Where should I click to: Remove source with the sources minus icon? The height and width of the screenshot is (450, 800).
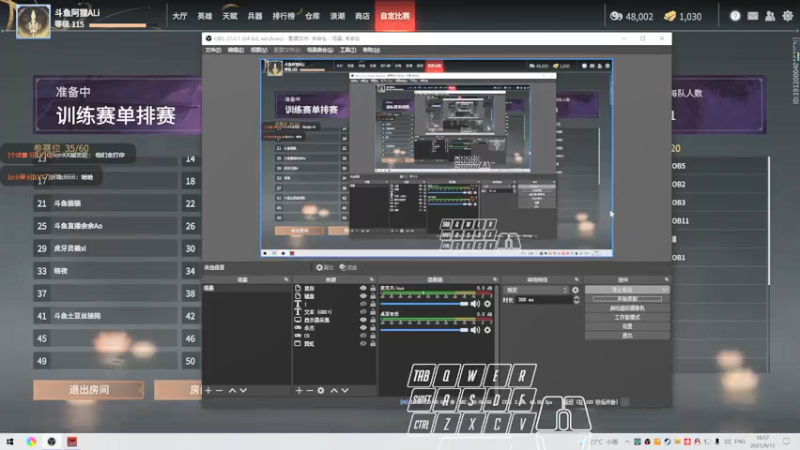pos(310,390)
